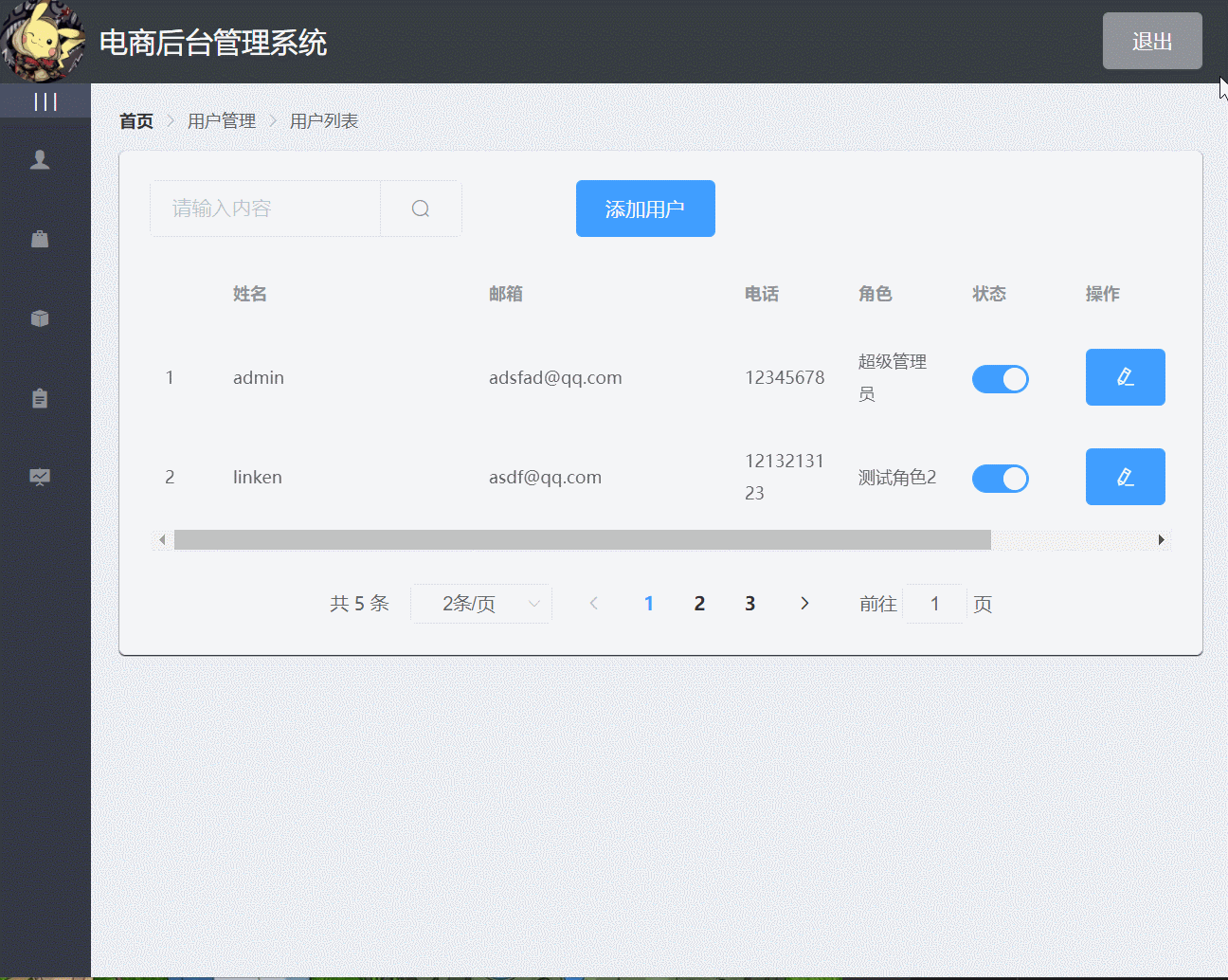Click the table's horizontal scrollbar thumb
The height and width of the screenshot is (980, 1228).
click(x=582, y=540)
